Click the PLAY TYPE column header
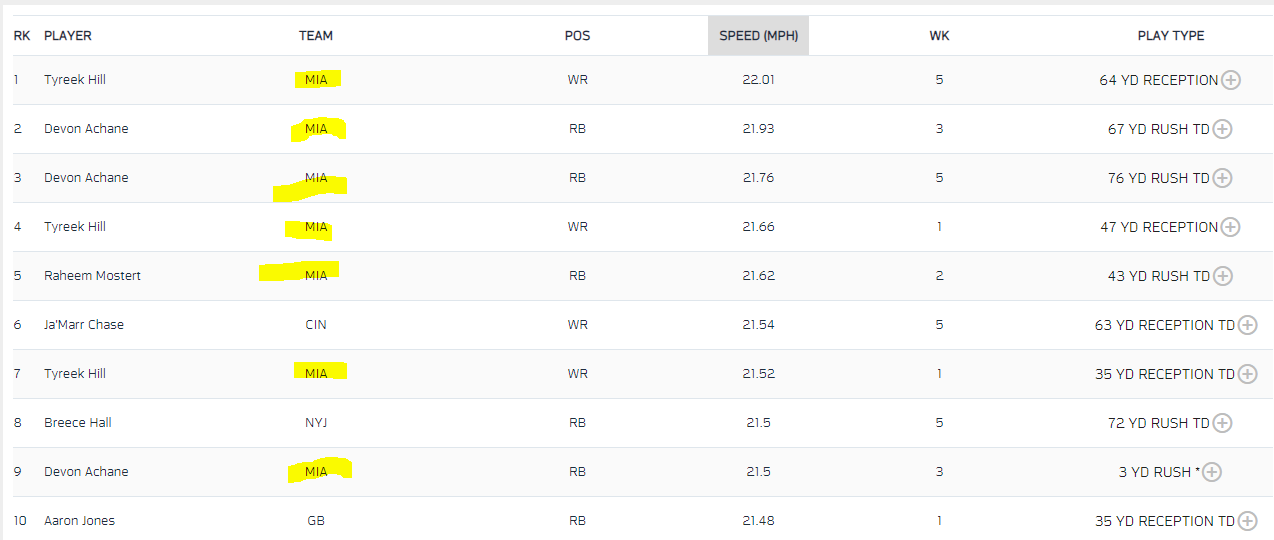This screenshot has width=1274, height=540. [x=1171, y=35]
